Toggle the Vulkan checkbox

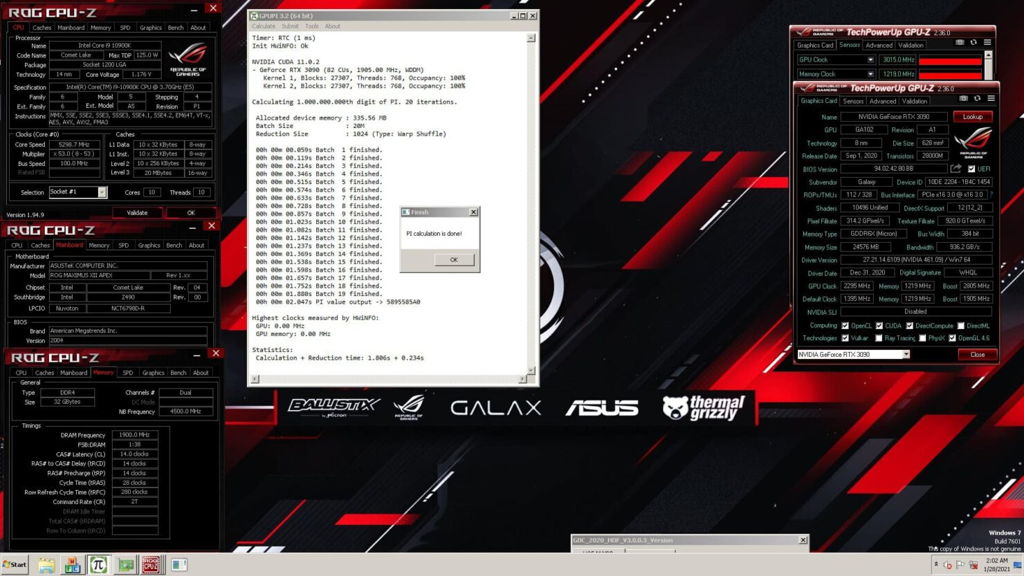tap(845, 338)
